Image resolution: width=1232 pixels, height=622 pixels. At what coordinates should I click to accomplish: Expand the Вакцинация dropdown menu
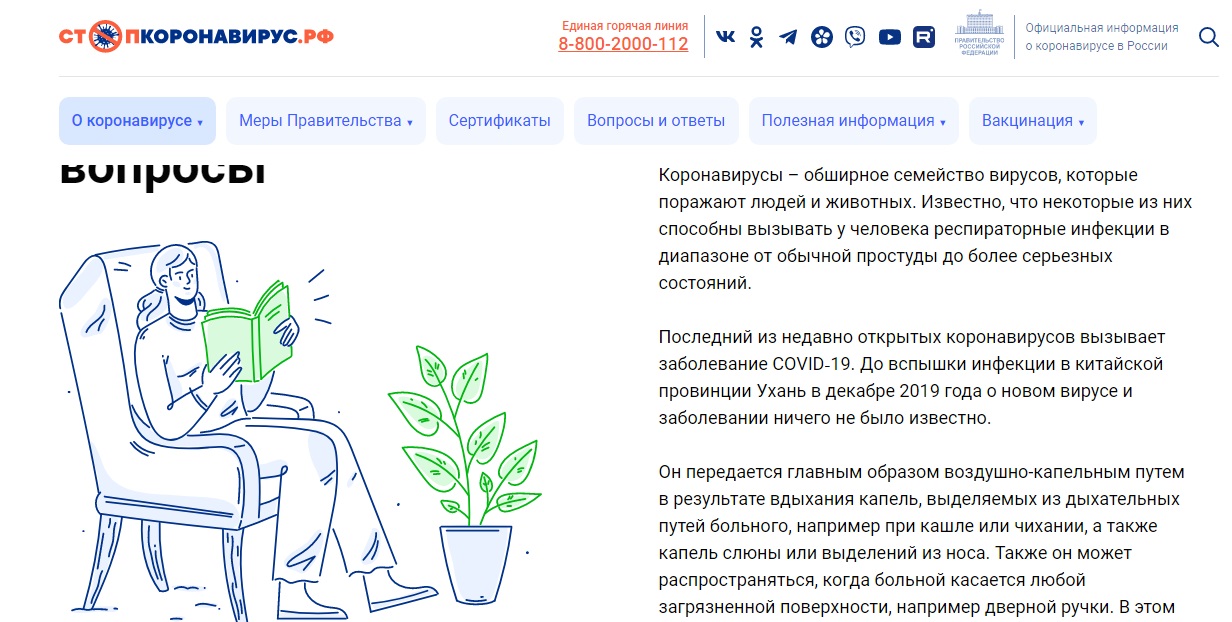[1033, 121]
